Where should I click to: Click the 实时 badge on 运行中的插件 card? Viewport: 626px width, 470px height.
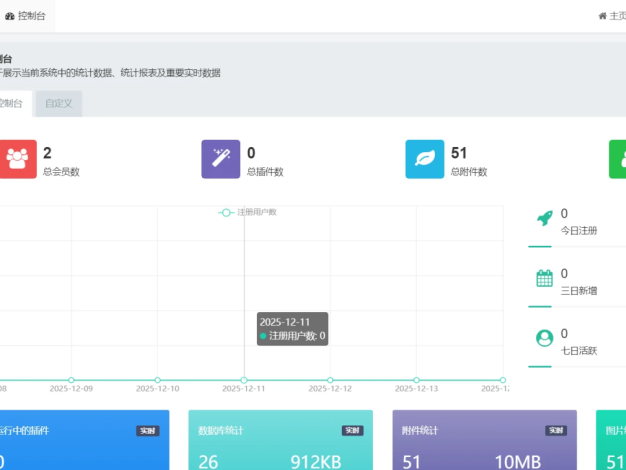(148, 431)
